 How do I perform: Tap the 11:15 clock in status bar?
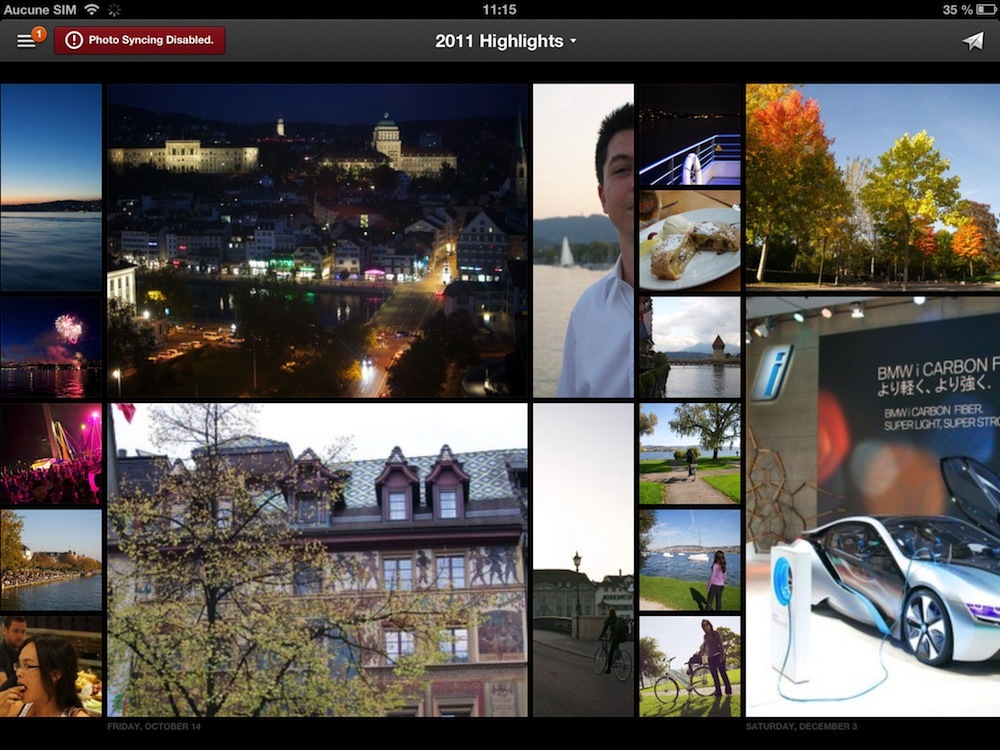click(x=499, y=10)
